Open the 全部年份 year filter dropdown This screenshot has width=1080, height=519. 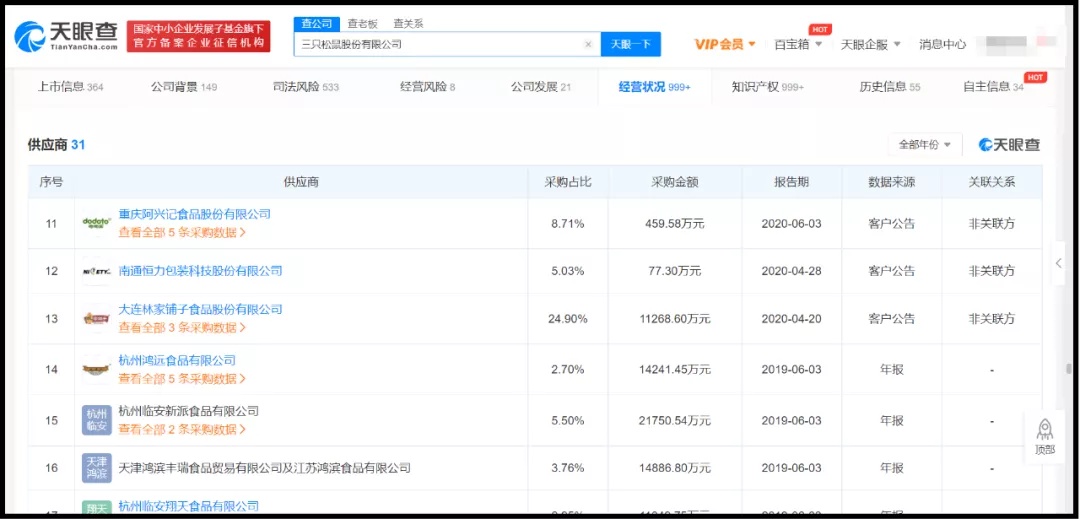tap(925, 145)
